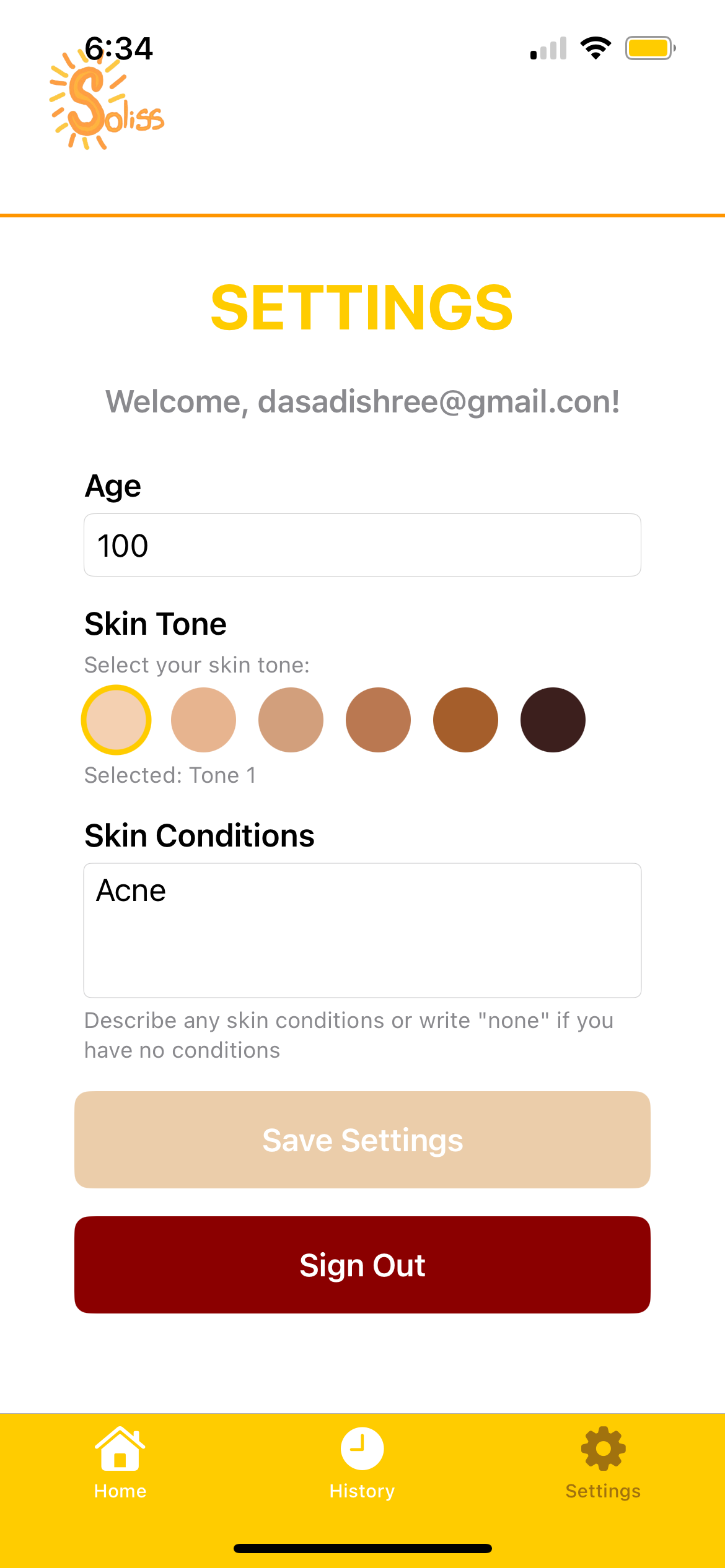The height and width of the screenshot is (1568, 725).
Task: Edit the Skin Conditions text area
Action: (x=362, y=930)
